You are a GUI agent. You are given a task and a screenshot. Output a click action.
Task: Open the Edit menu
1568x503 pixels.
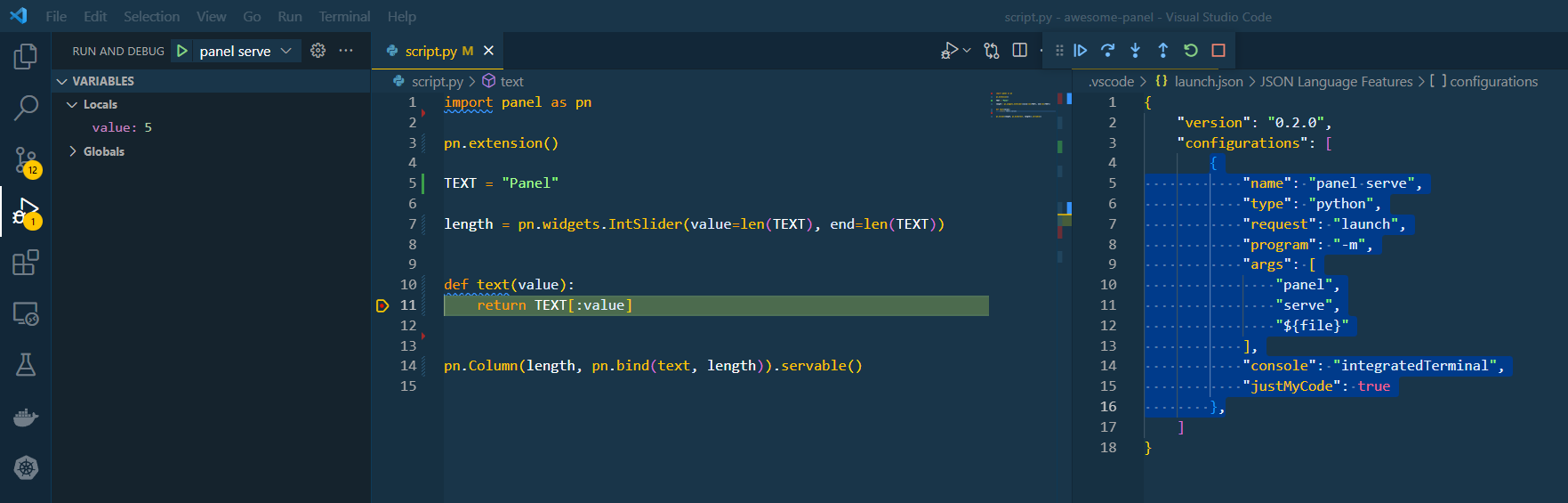tap(95, 16)
